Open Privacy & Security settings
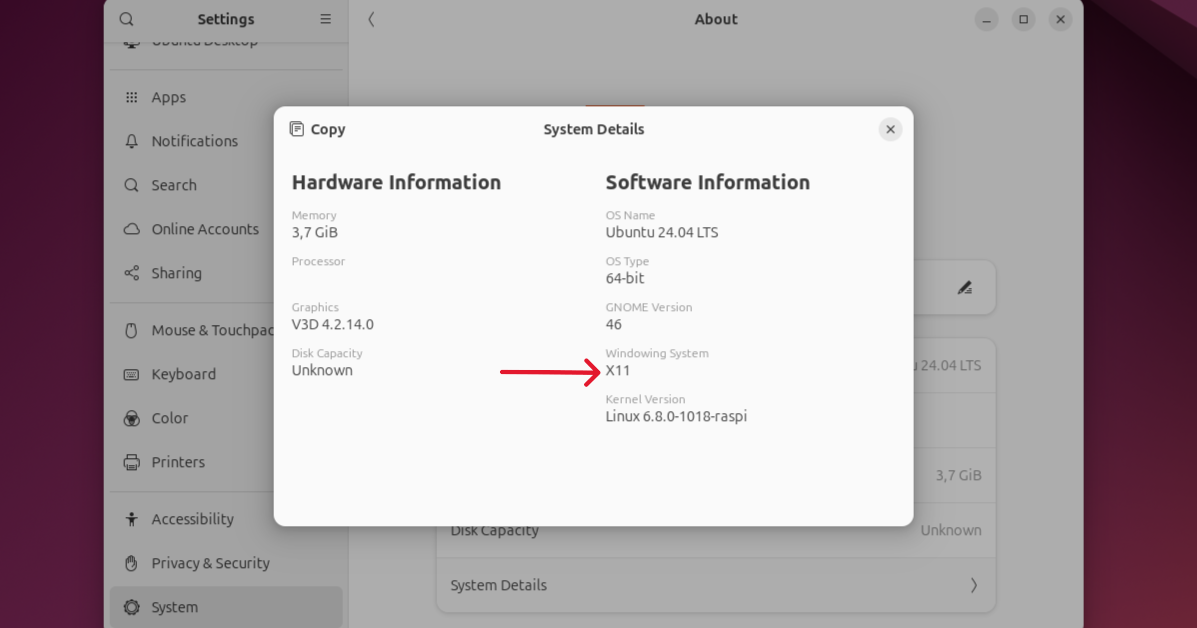The height and width of the screenshot is (628, 1197). (210, 563)
